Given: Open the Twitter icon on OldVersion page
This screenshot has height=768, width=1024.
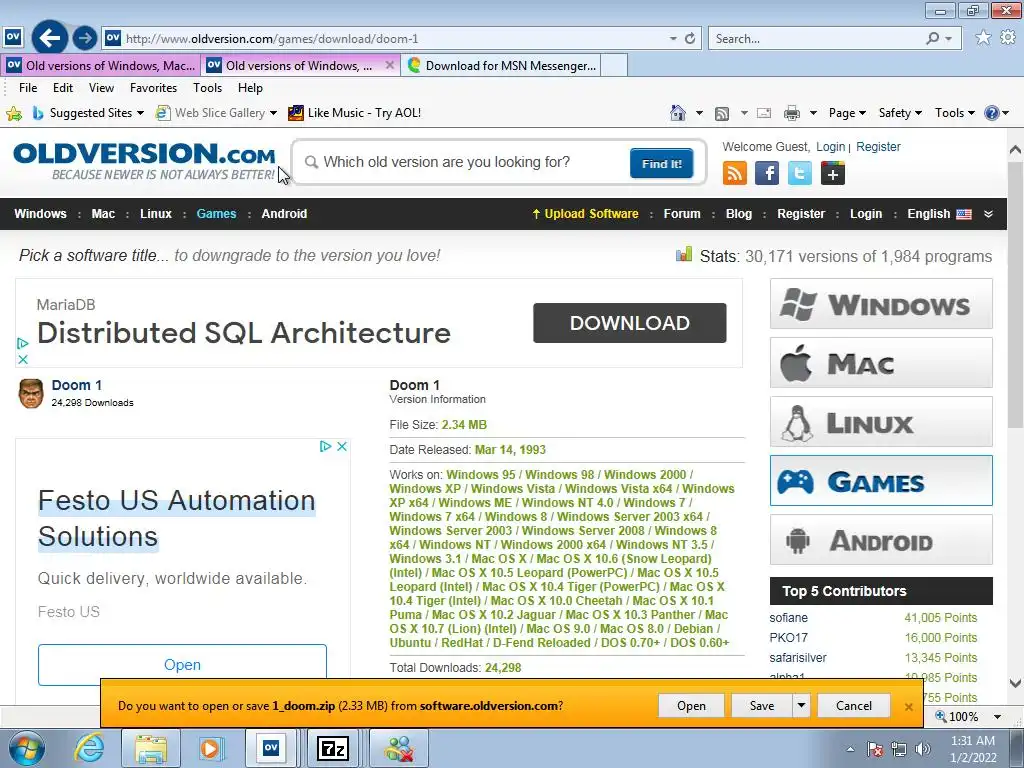Looking at the screenshot, I should [799, 173].
